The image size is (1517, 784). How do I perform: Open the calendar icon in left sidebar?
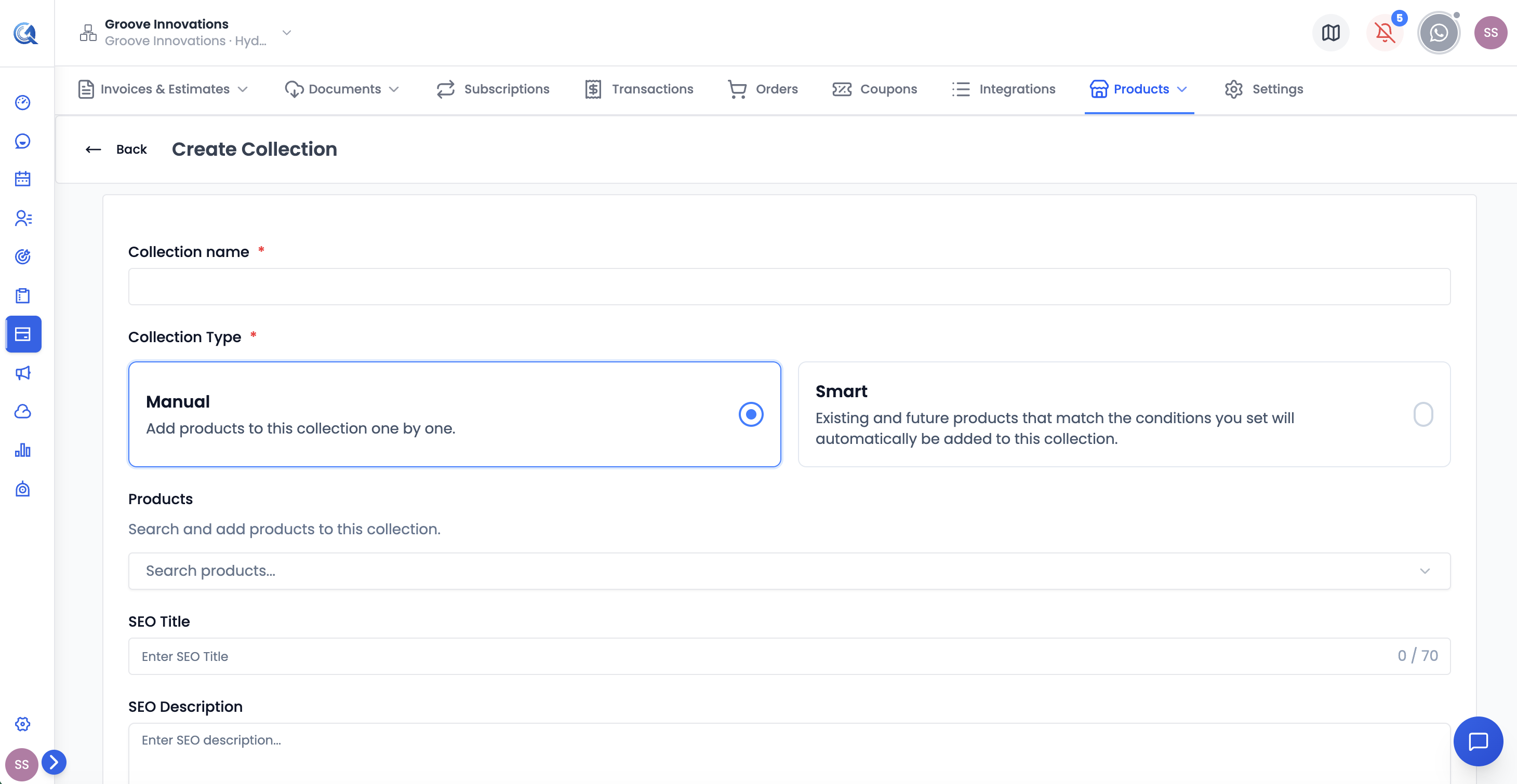[23, 179]
